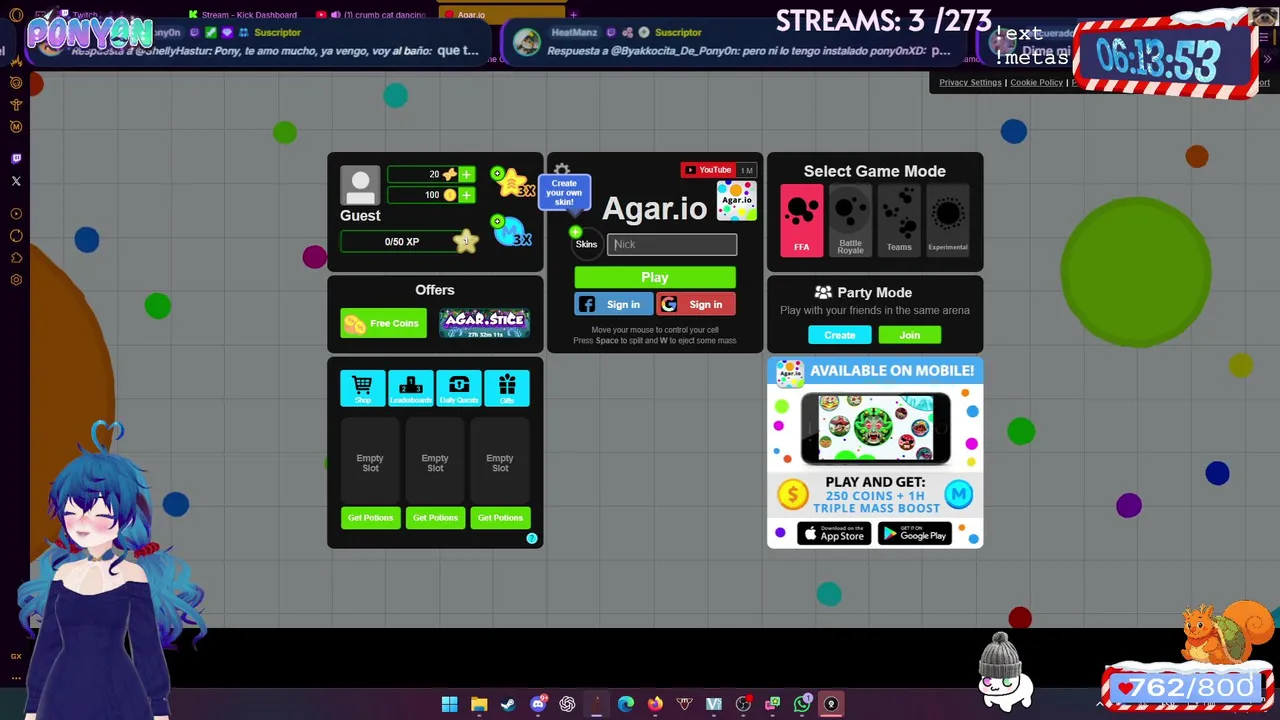Add coins using the plus next to 100

(x=466, y=195)
